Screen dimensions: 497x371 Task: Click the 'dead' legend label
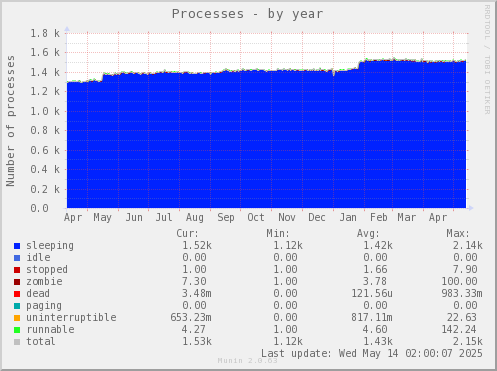[38, 294]
